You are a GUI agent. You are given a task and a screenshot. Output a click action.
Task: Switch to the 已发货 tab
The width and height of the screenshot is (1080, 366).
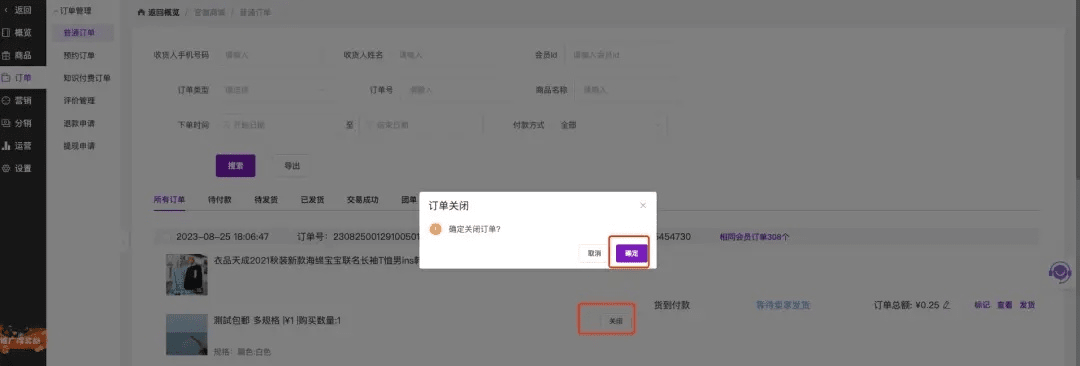click(313, 200)
